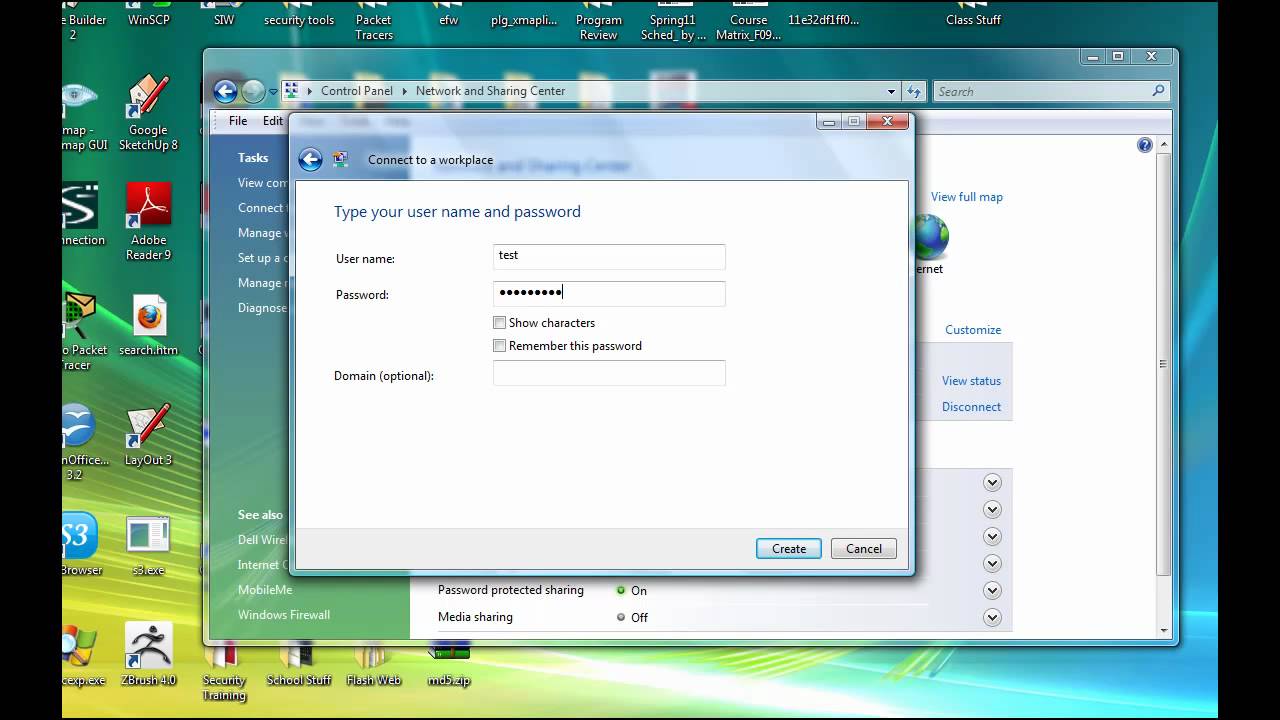Click the Password input field
This screenshot has height=720, width=1280.
609,293
